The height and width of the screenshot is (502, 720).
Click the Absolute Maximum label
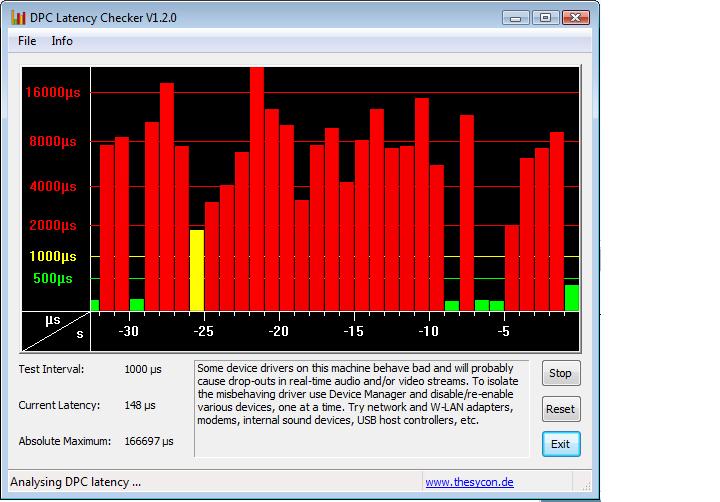point(65,441)
